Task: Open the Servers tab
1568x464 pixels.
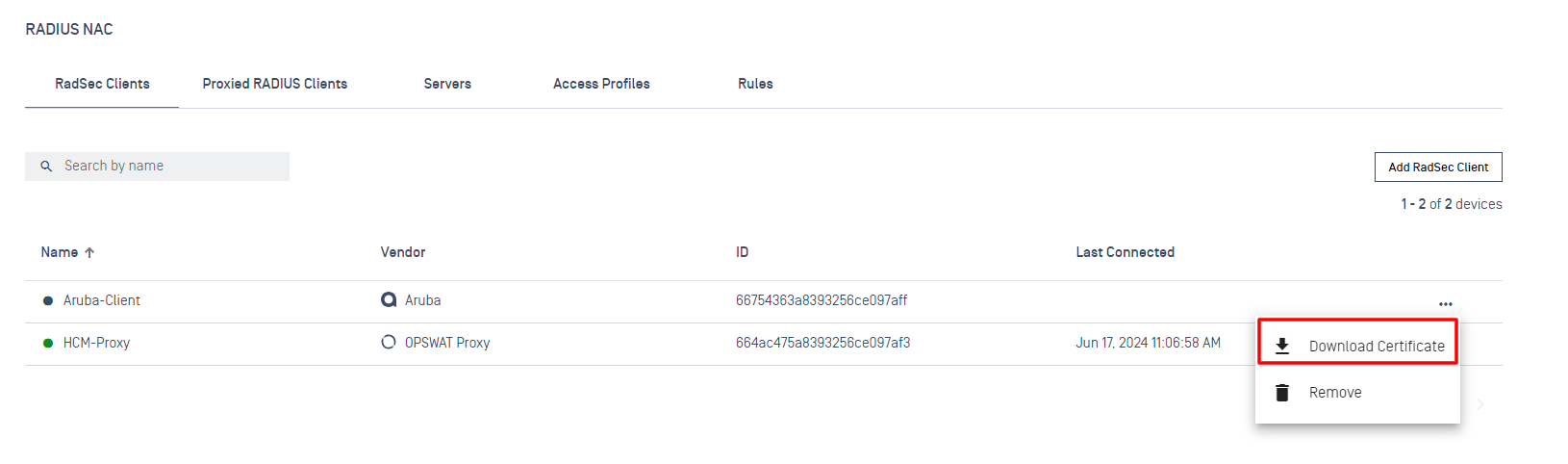Action: click(x=447, y=84)
